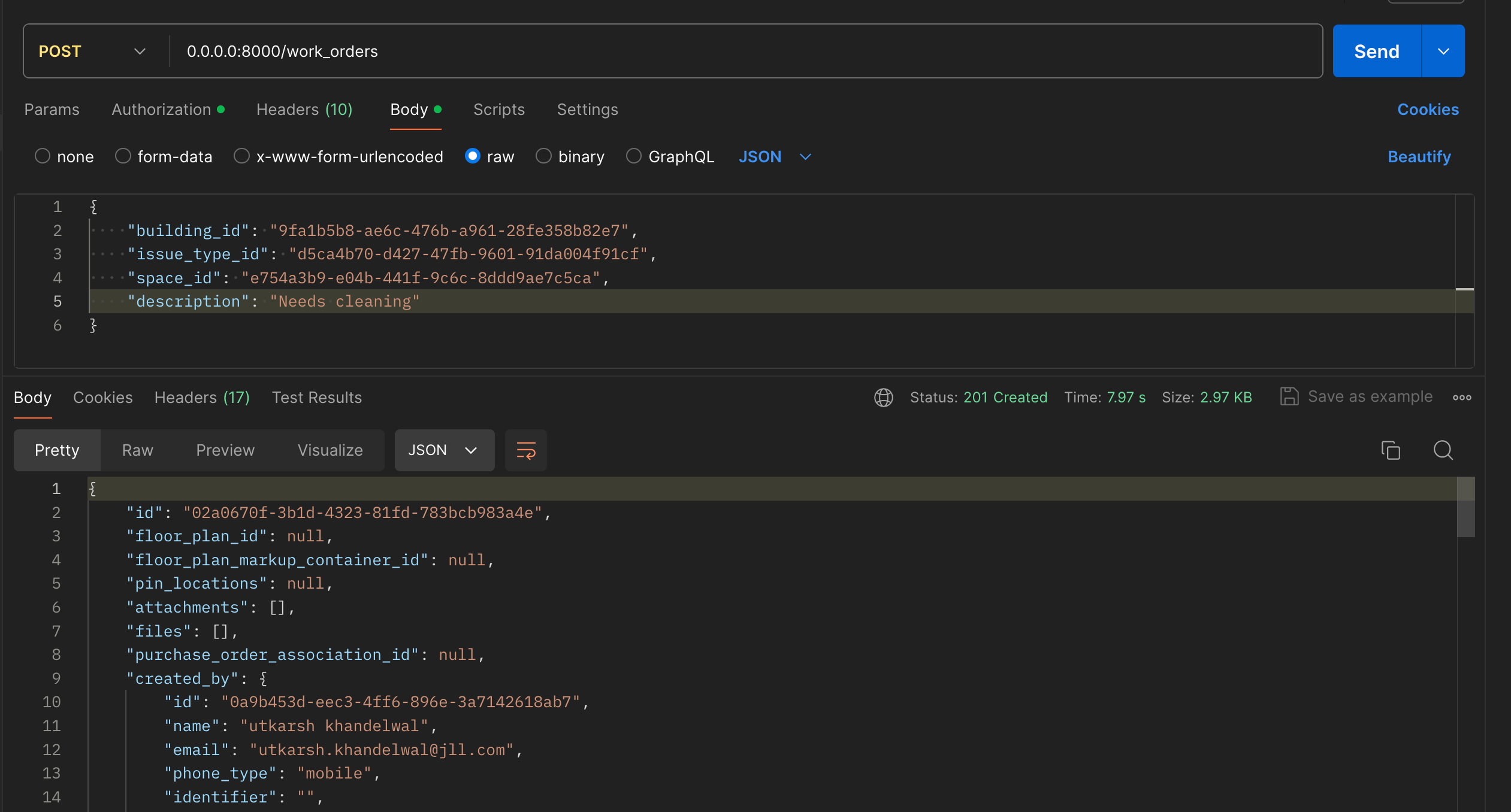Click the "utkarsh khandelwal" name value
This screenshot has width=1511, height=812.
coord(334,726)
